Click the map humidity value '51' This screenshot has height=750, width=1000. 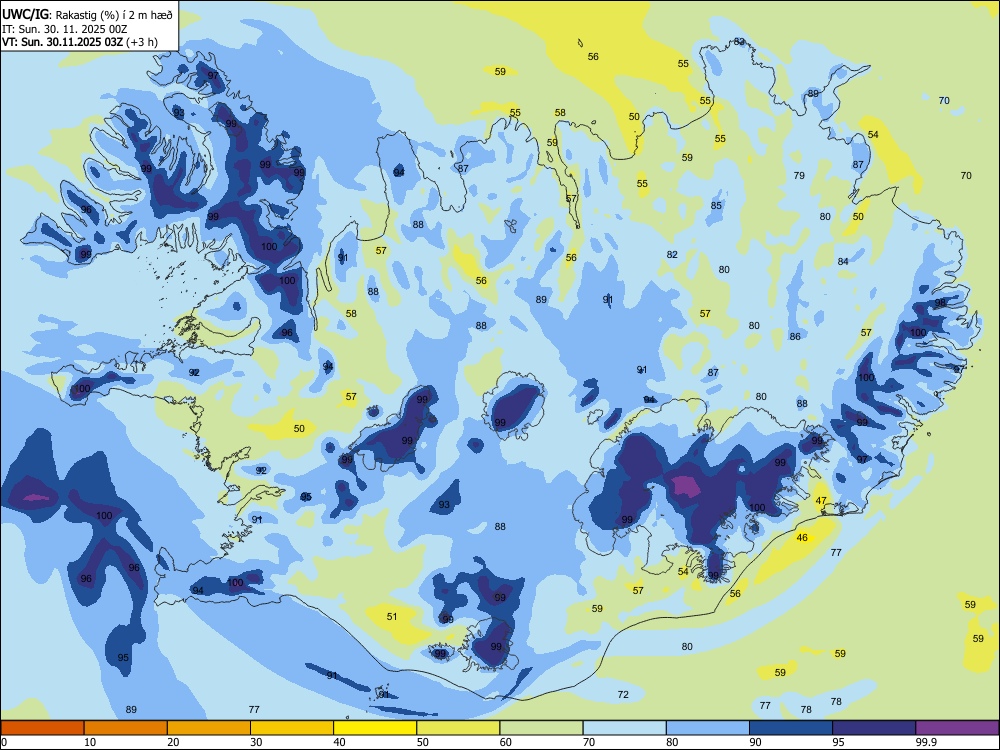pyautogui.click(x=392, y=616)
